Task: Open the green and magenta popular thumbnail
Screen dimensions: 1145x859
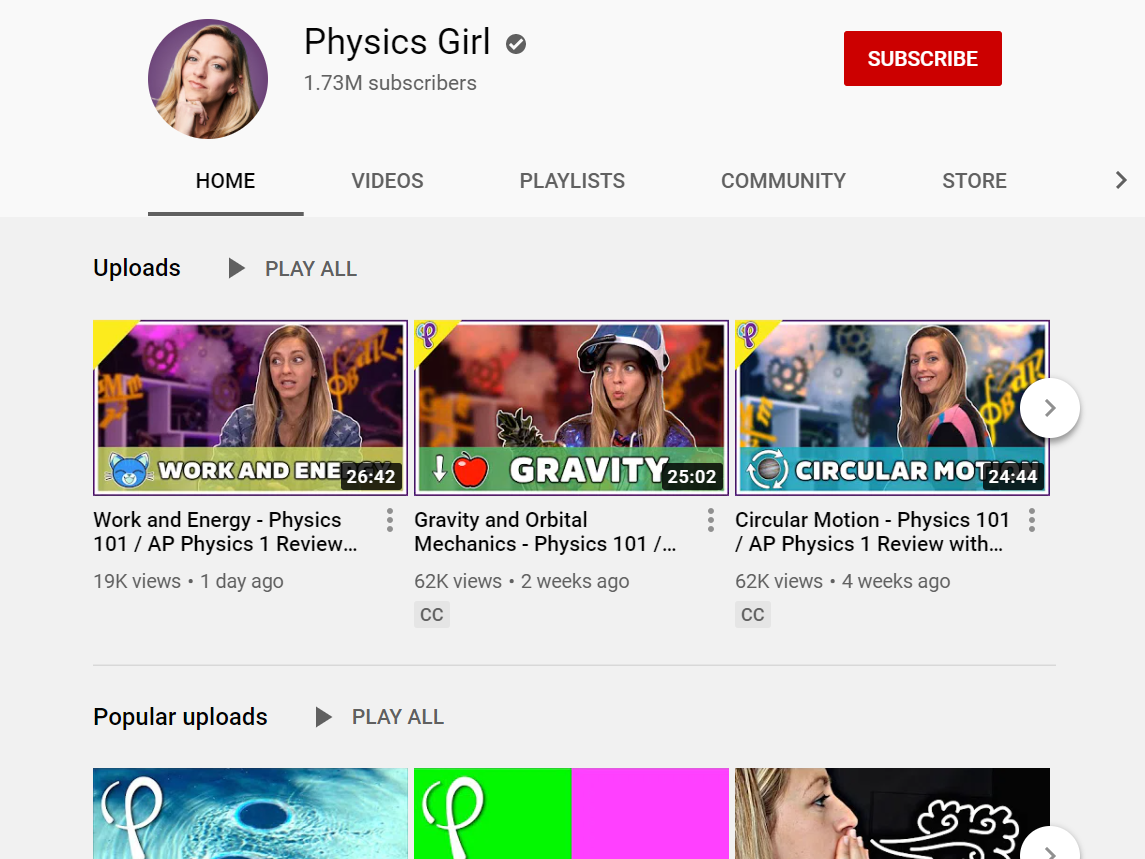Action: click(x=571, y=813)
